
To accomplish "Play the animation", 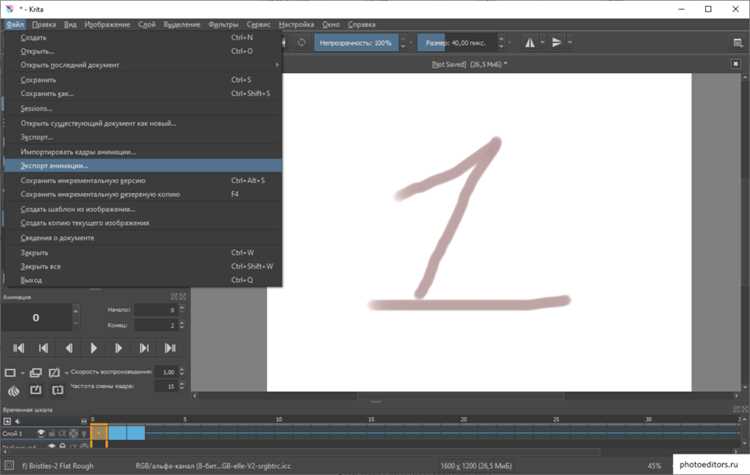I will tap(94, 348).
